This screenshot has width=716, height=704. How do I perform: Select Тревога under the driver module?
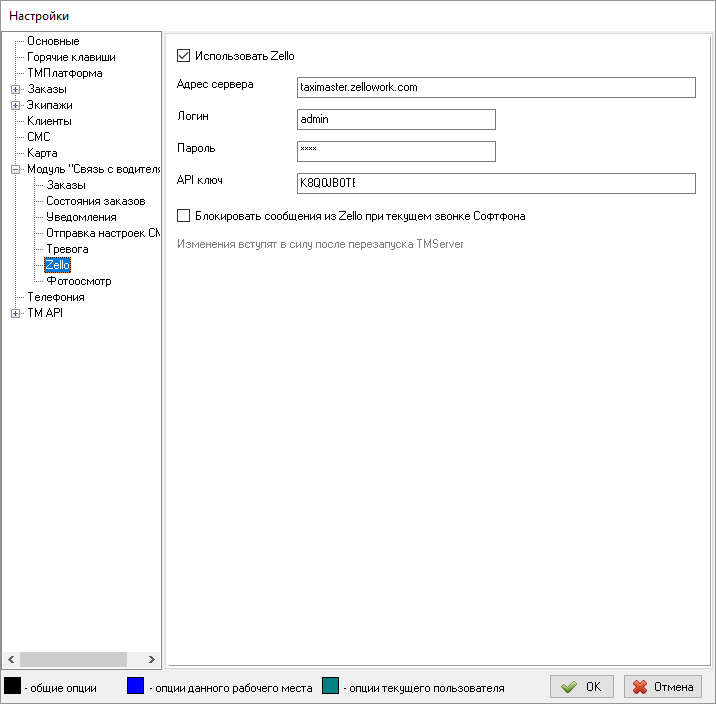point(67,249)
